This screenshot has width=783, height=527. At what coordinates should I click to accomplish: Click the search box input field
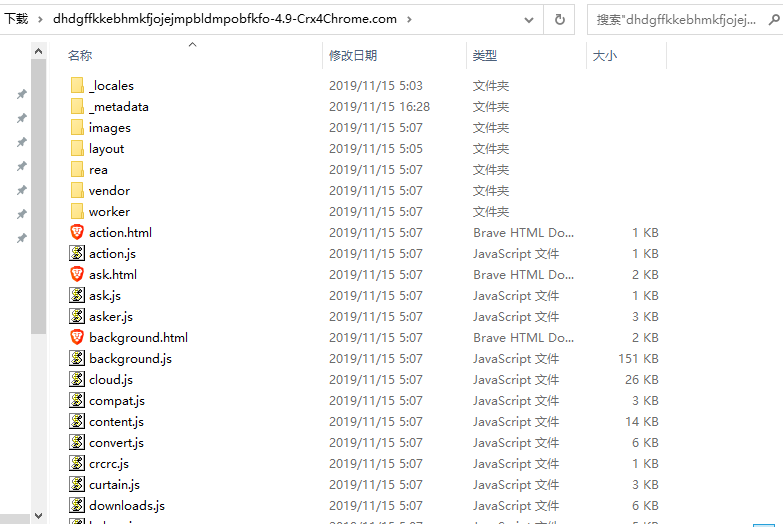point(685,18)
